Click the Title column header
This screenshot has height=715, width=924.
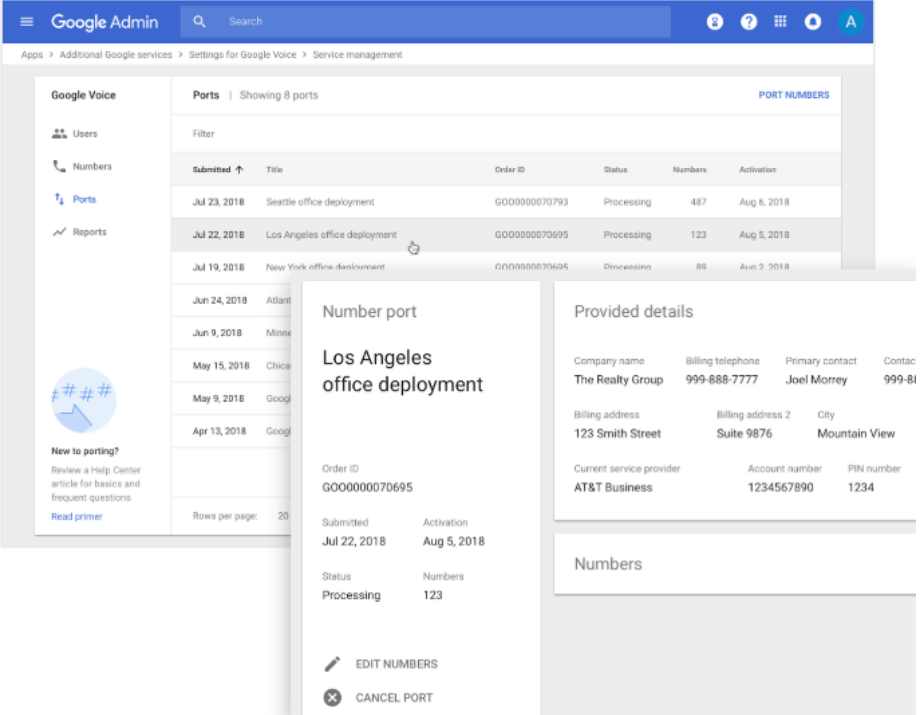pyautogui.click(x=274, y=170)
